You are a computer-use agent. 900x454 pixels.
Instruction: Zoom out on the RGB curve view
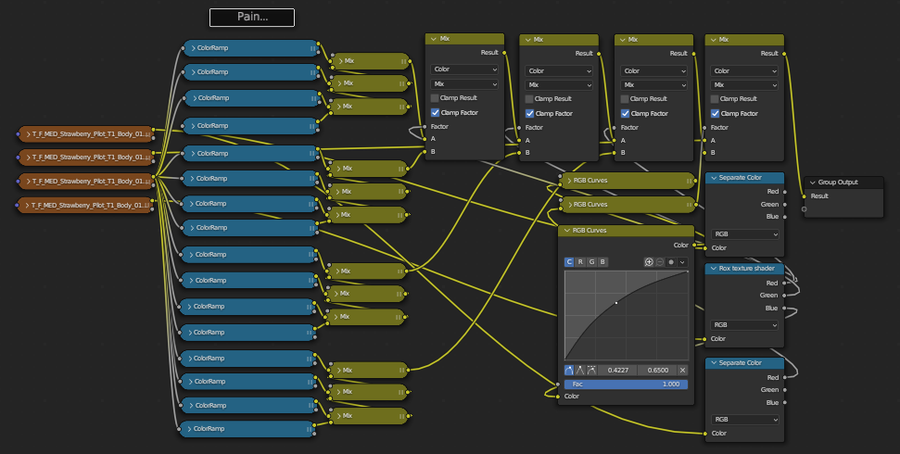point(660,262)
